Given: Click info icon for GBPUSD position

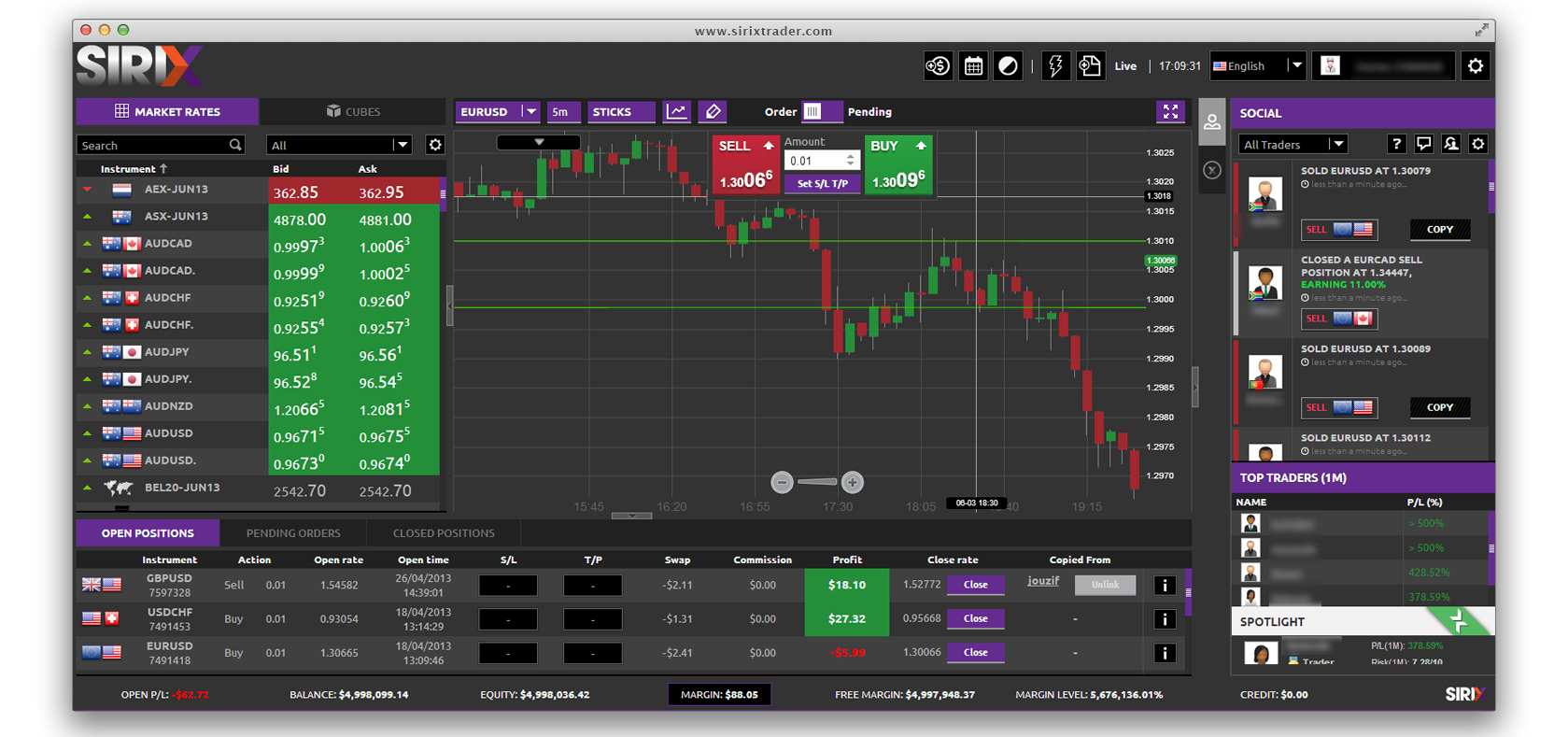Looking at the screenshot, I should click(1164, 586).
